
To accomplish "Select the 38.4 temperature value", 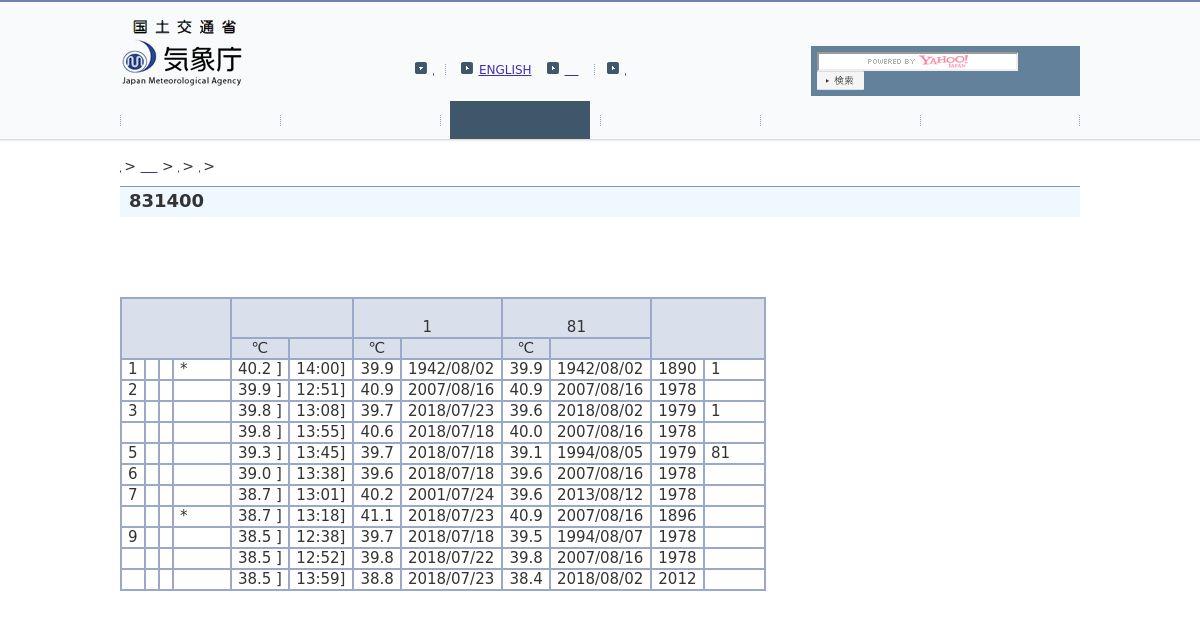I will (x=526, y=579).
